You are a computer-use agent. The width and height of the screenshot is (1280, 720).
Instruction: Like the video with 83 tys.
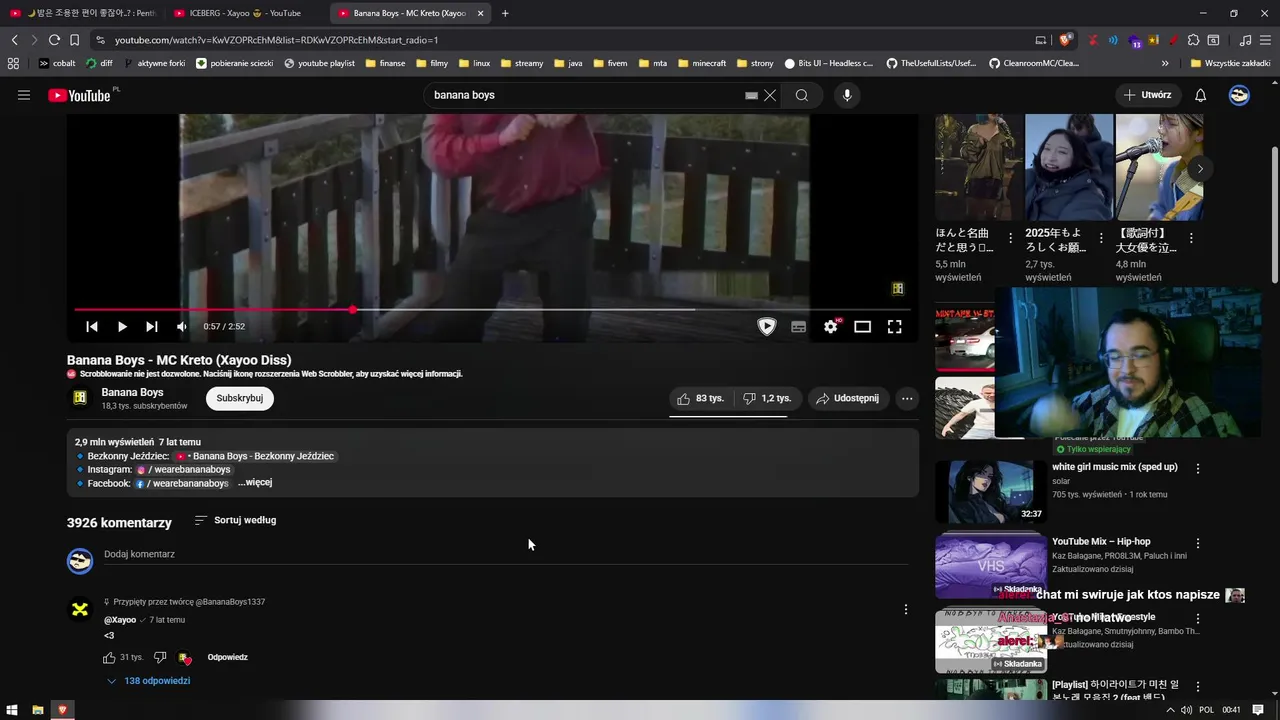[700, 398]
